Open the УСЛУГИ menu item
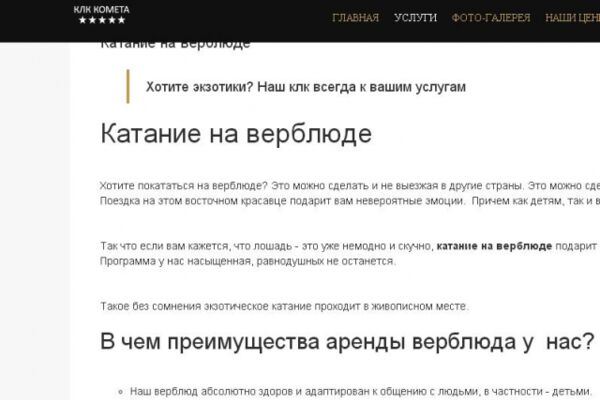 tap(415, 18)
